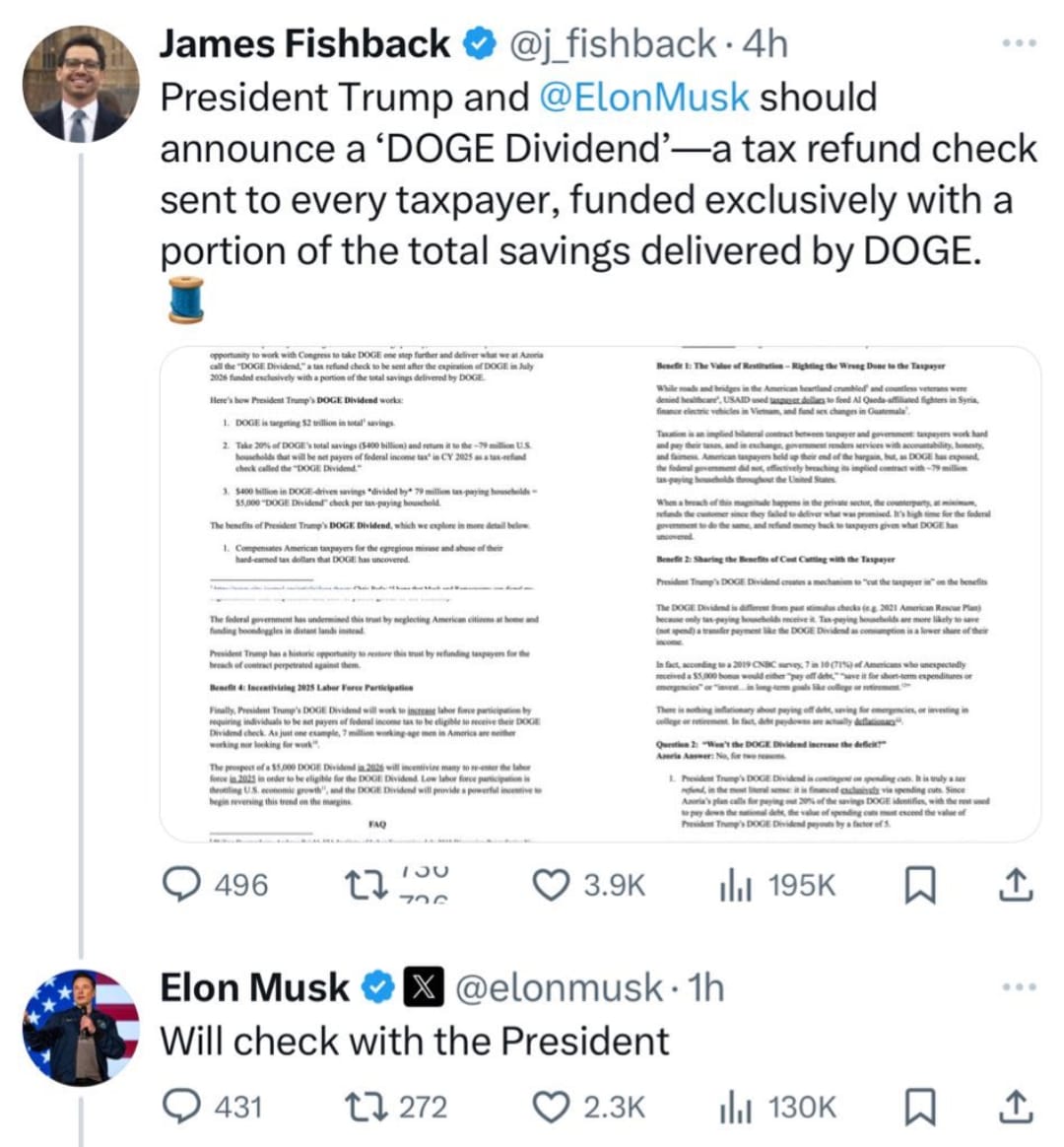Viewport: 1064px width, 1147px height.
Task: Open James Fishback's profile picture
Action: (x=81, y=84)
